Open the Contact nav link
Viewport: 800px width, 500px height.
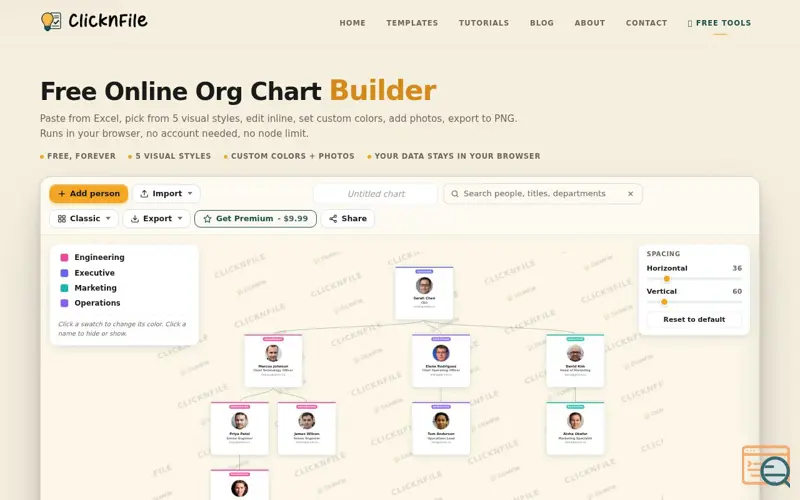(646, 23)
